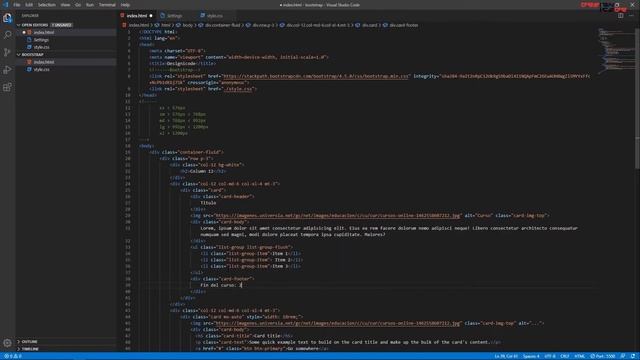640x360 pixels.
Task: Click the Go Live port status item
Action: pyautogui.click(x=602, y=356)
